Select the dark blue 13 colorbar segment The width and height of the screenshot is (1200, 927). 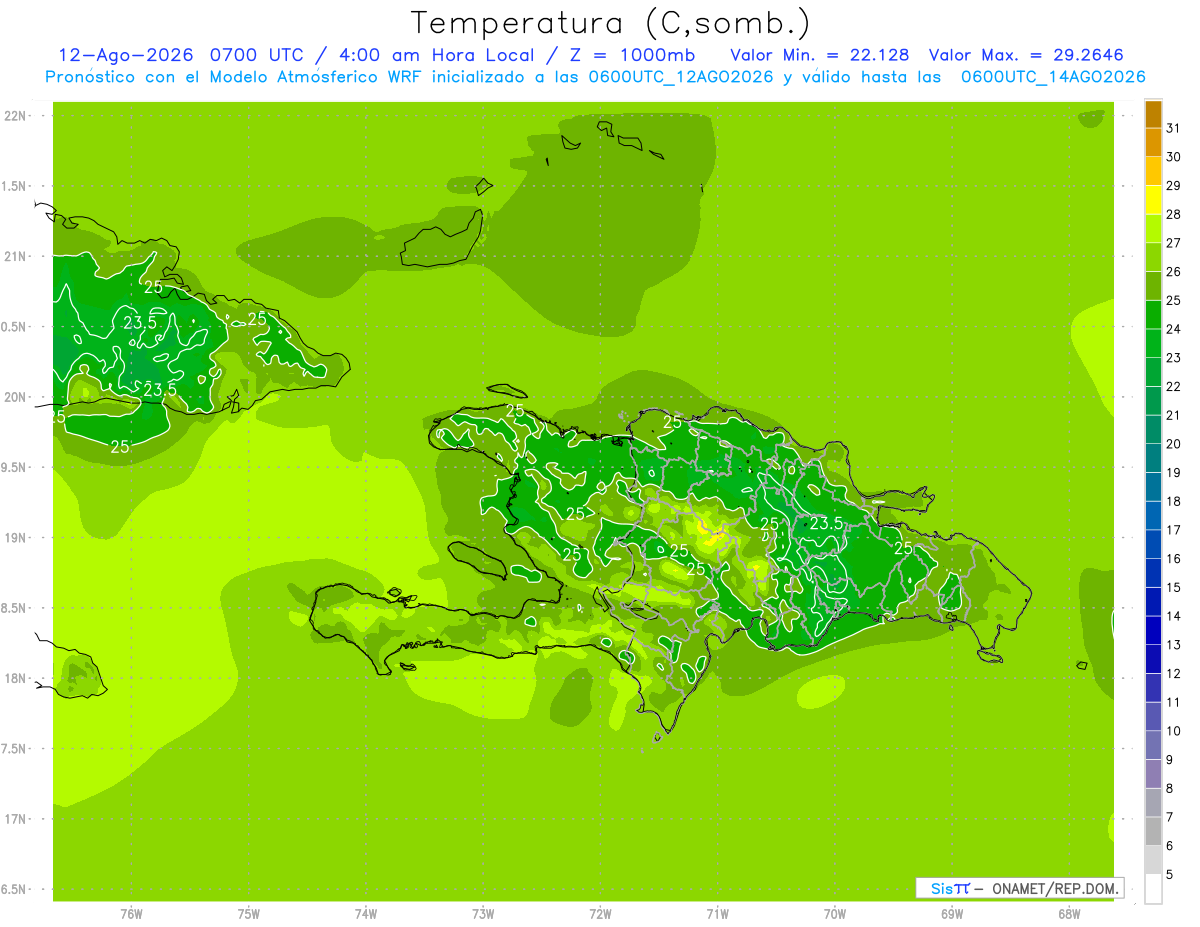pos(1153,630)
